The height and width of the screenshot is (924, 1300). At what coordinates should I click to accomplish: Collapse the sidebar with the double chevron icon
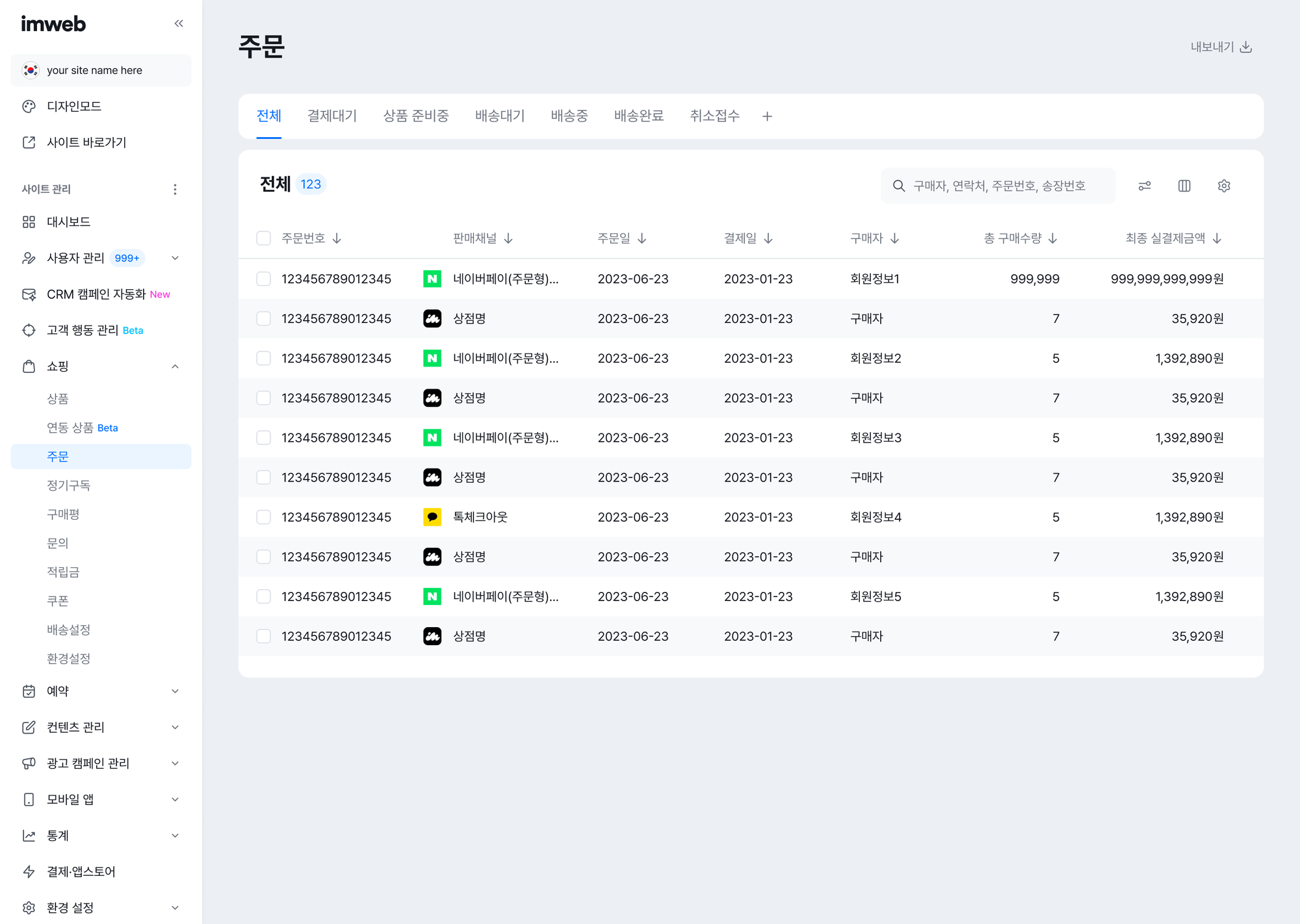[179, 24]
